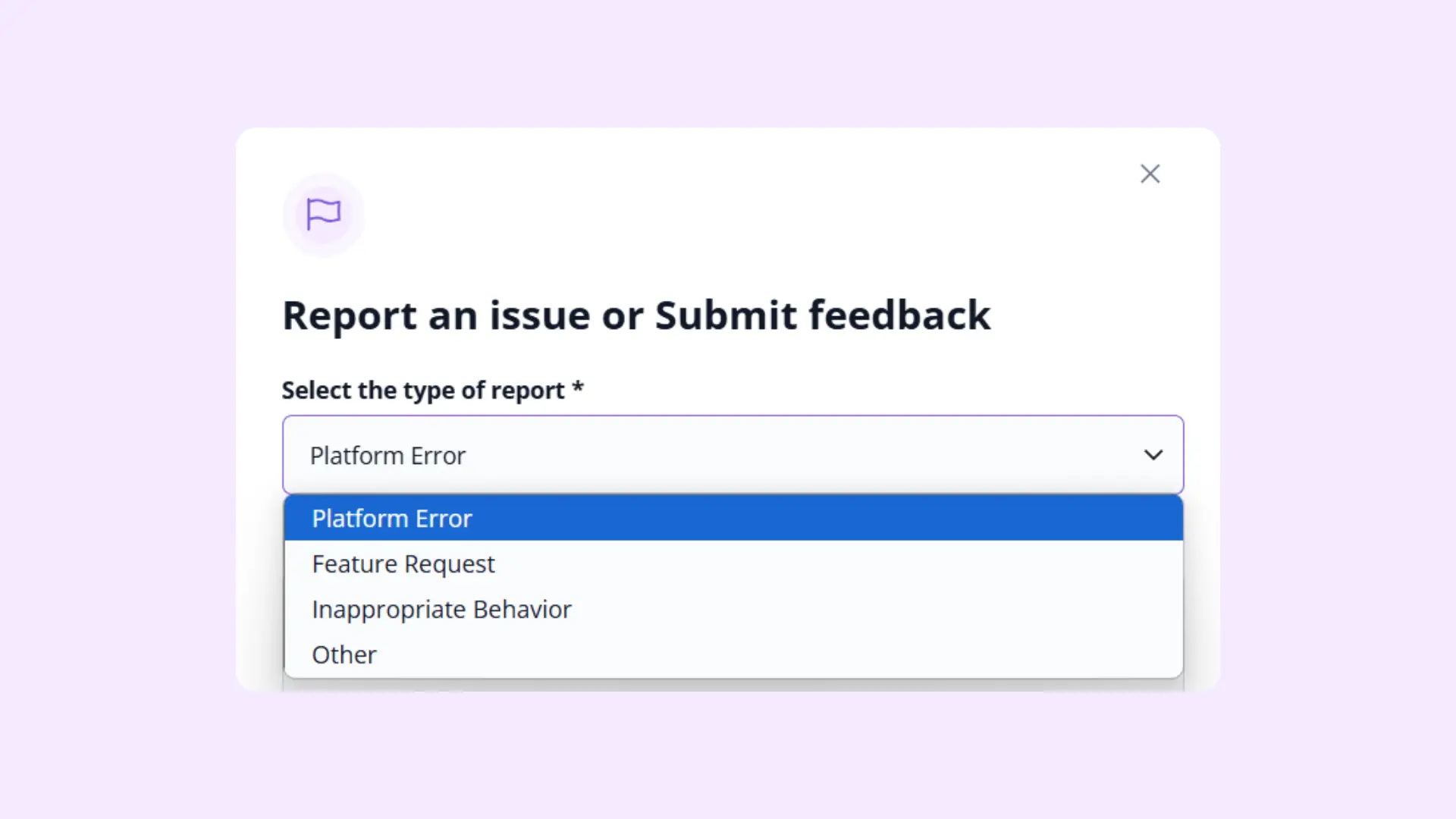This screenshot has width=1456, height=819.
Task: Click the required asterisk beside the label
Action: tap(578, 387)
